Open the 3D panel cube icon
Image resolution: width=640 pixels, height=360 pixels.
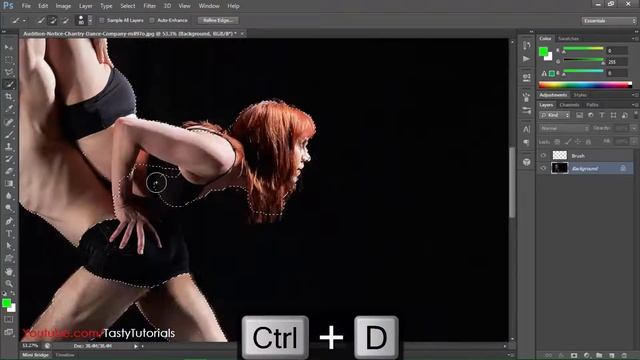pyautogui.click(x=527, y=162)
